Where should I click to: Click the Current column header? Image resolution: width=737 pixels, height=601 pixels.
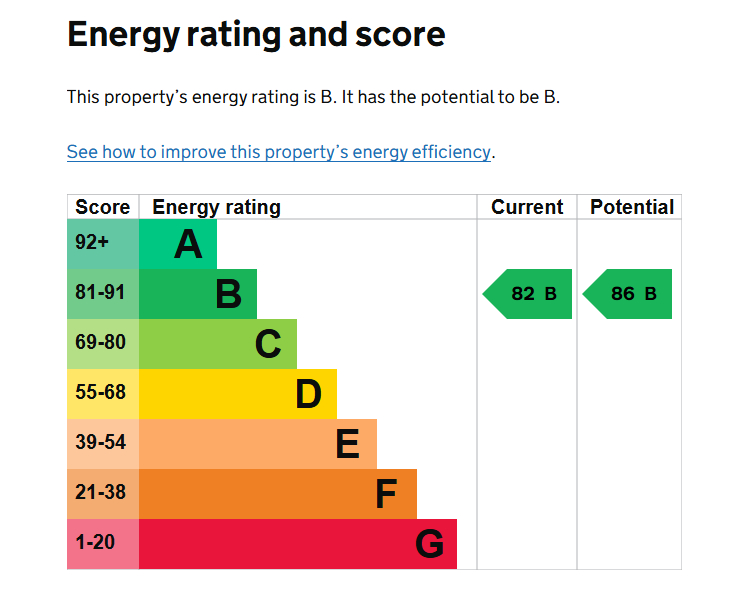coord(527,207)
